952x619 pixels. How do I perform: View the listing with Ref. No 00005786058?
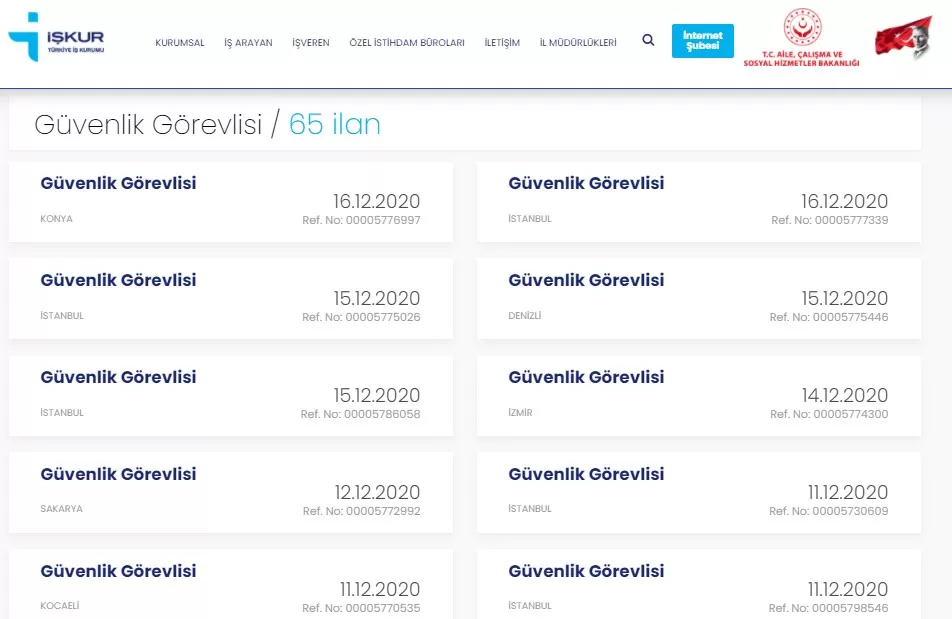pos(118,378)
